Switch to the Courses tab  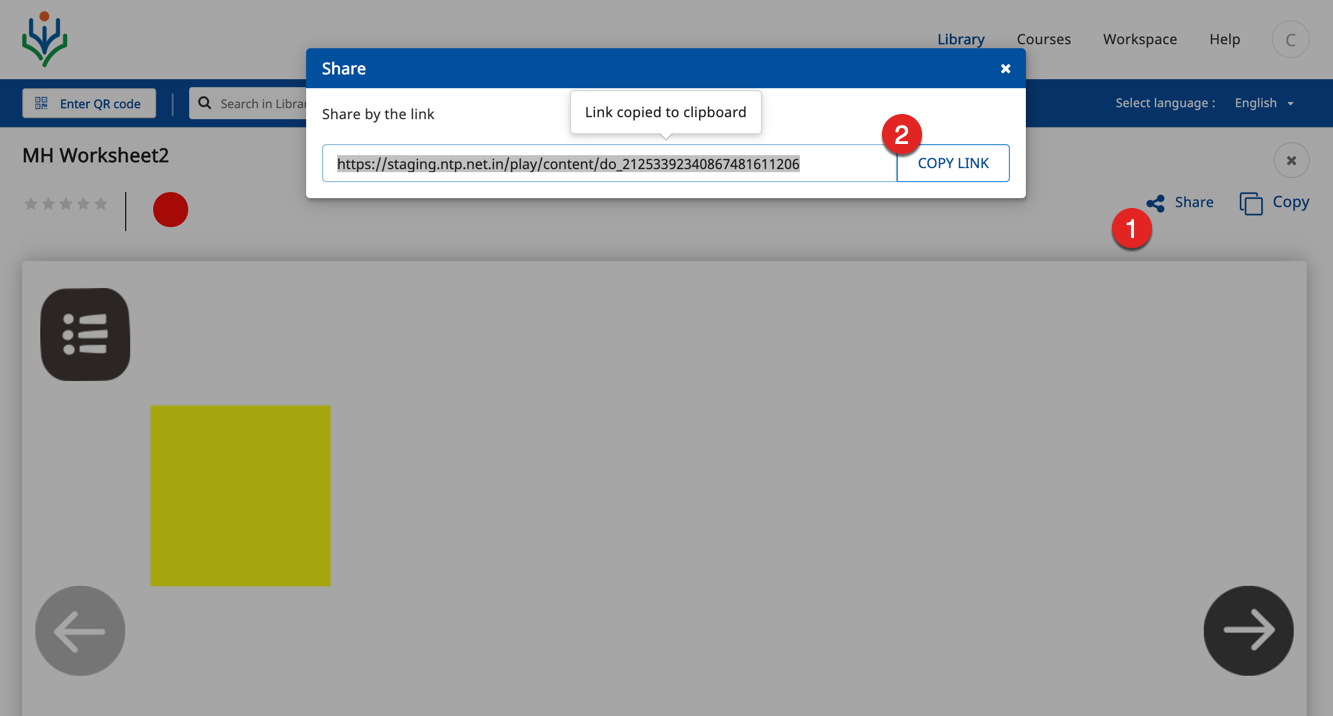tap(1043, 39)
